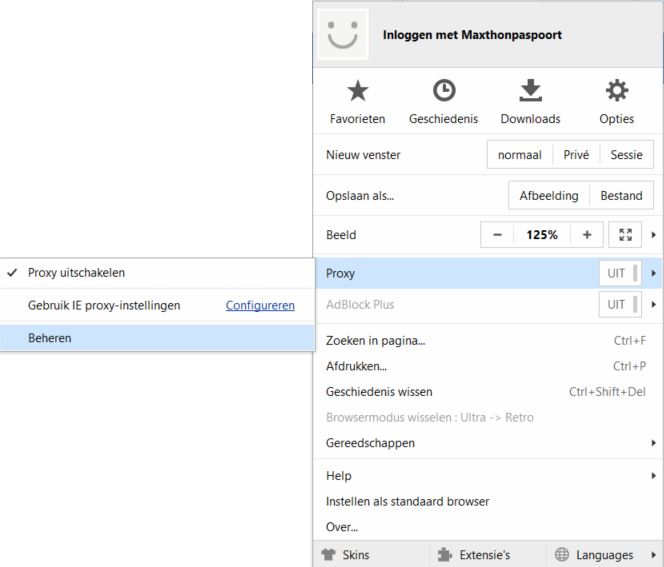Toggle the AdBlock Plus UIT switch

click(x=620, y=304)
